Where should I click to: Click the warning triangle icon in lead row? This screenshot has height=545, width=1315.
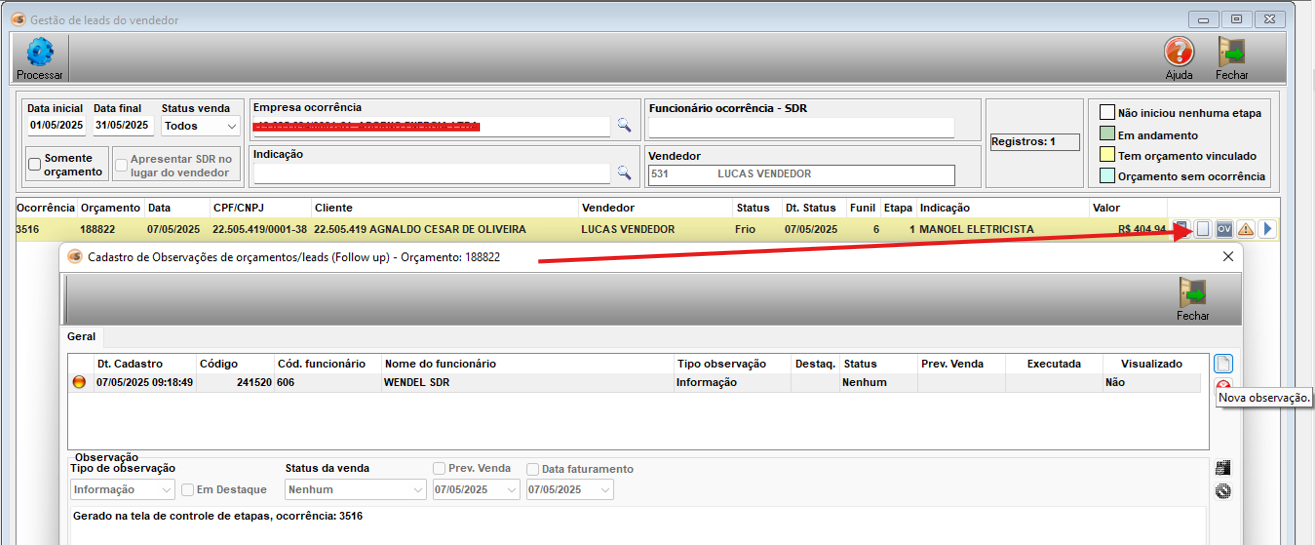(x=1245, y=229)
